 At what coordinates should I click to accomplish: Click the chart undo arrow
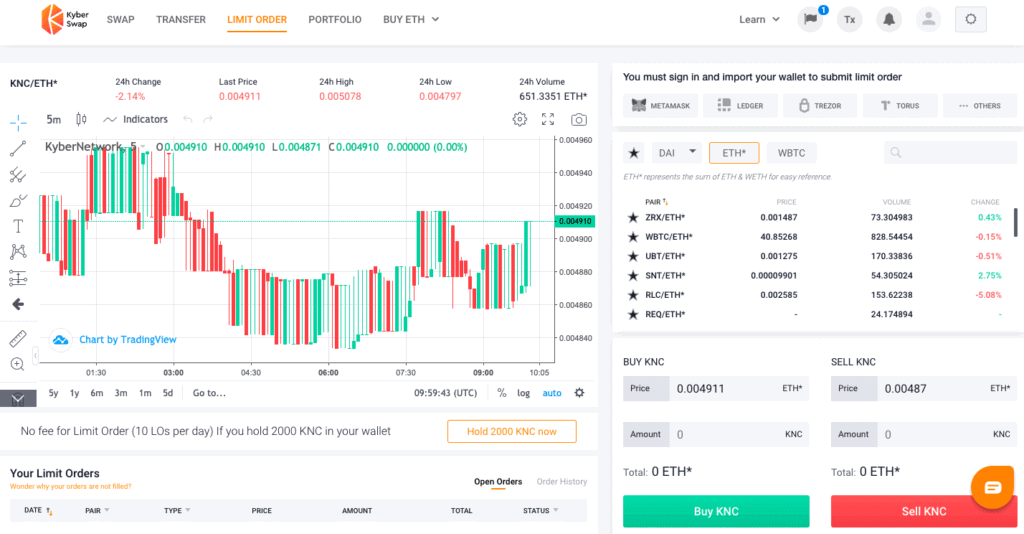(188, 119)
